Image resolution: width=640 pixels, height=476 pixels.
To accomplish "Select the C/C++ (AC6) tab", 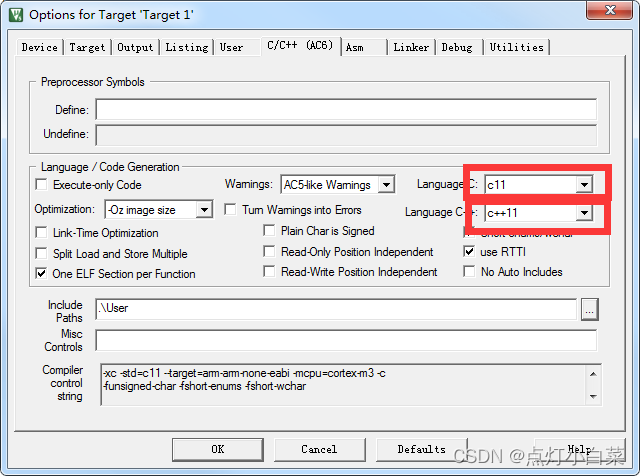I will (x=300, y=45).
